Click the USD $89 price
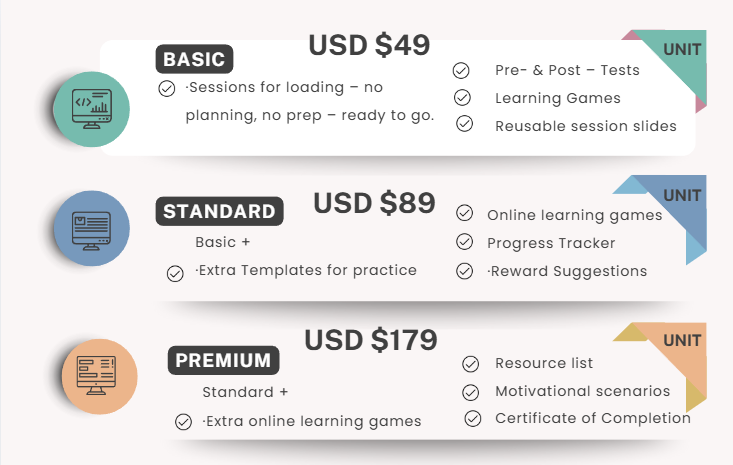Image resolution: width=733 pixels, height=465 pixels. point(374,203)
